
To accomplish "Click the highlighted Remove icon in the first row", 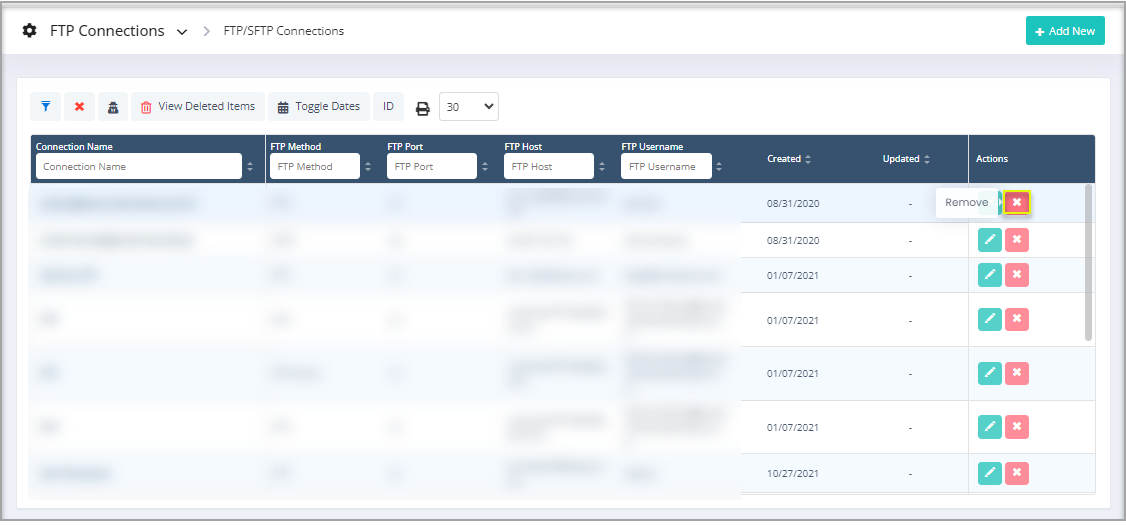I will click(x=1017, y=202).
